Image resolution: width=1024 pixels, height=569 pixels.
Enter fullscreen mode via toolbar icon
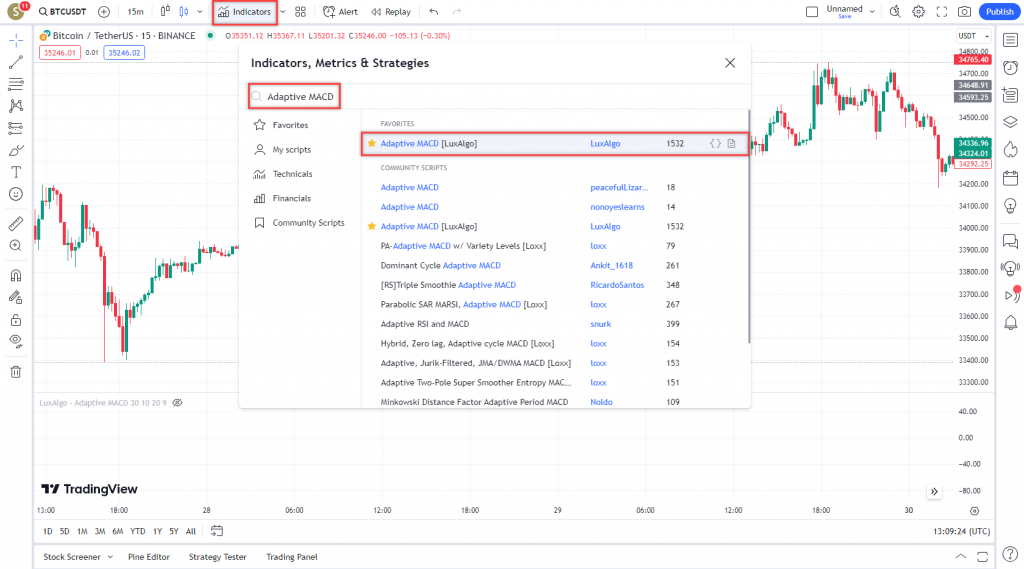tap(941, 12)
